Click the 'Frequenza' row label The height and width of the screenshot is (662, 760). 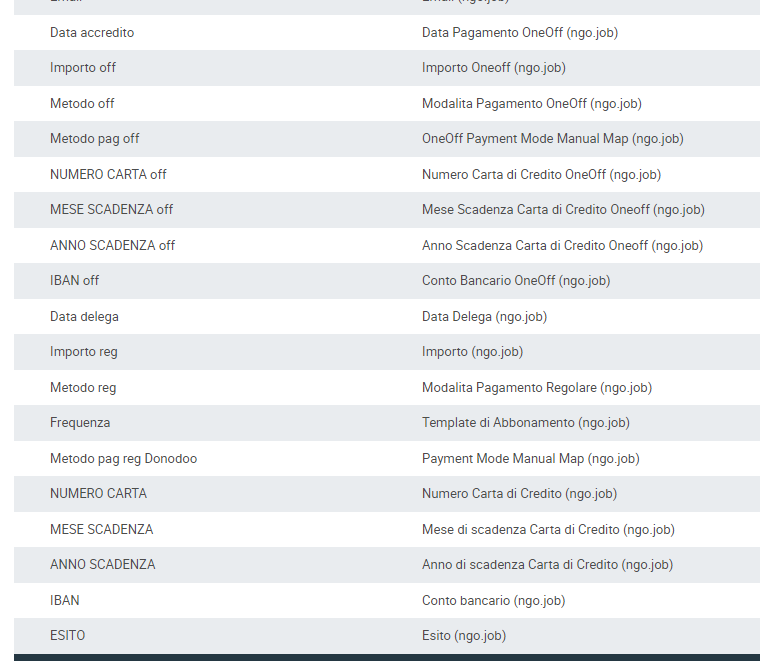(x=80, y=423)
